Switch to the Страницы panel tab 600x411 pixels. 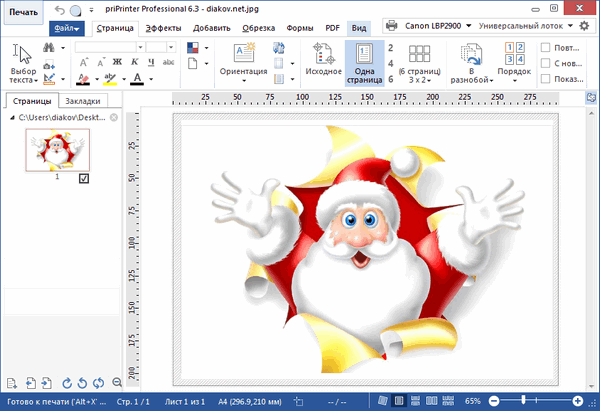(x=32, y=101)
